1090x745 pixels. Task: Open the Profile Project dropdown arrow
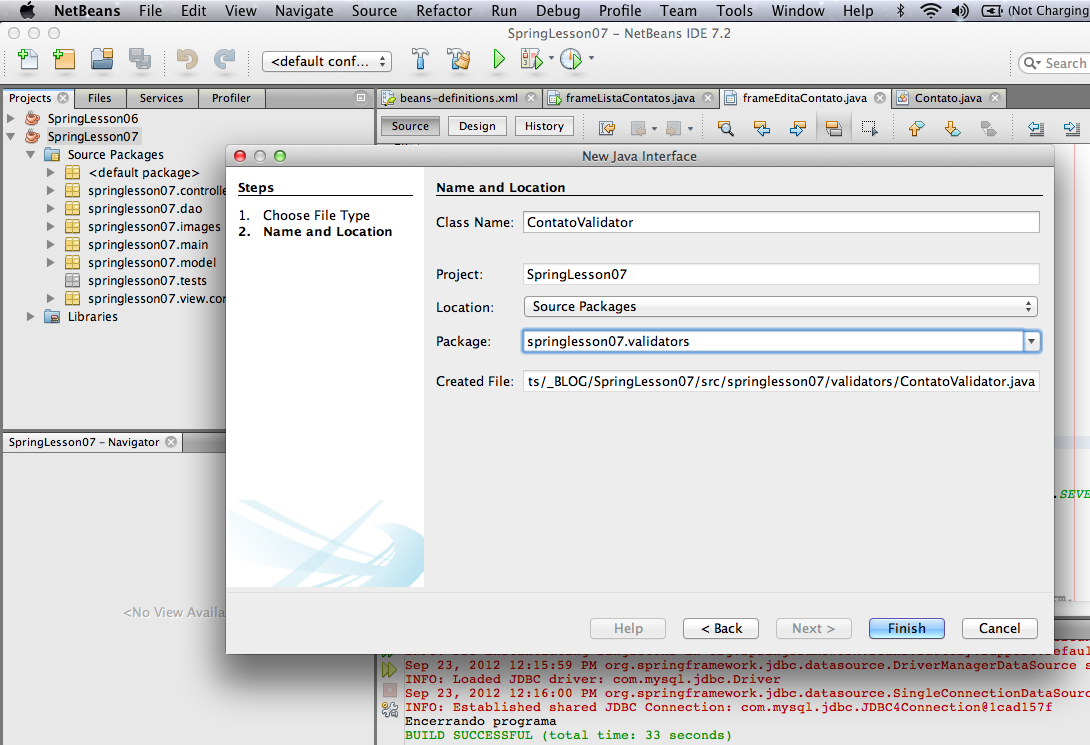click(x=592, y=58)
